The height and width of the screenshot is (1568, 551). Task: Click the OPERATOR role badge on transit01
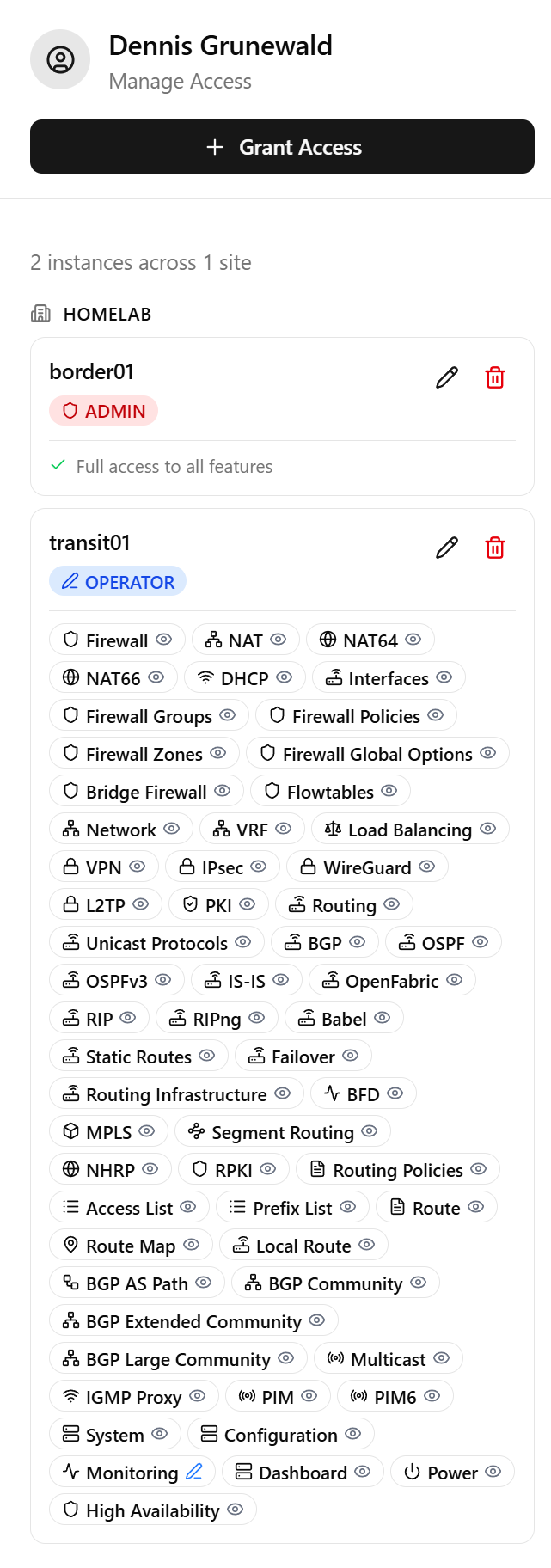click(117, 581)
